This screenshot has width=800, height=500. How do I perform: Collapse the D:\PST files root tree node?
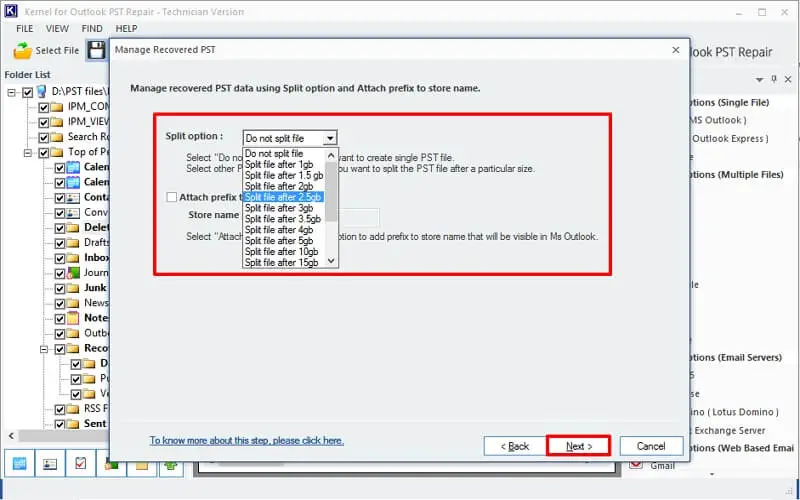pyautogui.click(x=12, y=92)
